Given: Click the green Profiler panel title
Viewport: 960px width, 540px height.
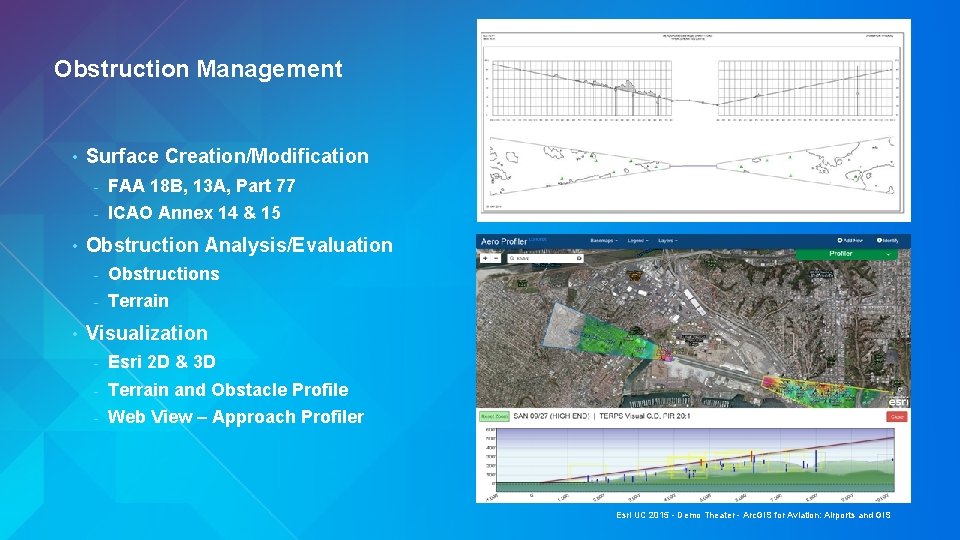Looking at the screenshot, I should 841,253.
